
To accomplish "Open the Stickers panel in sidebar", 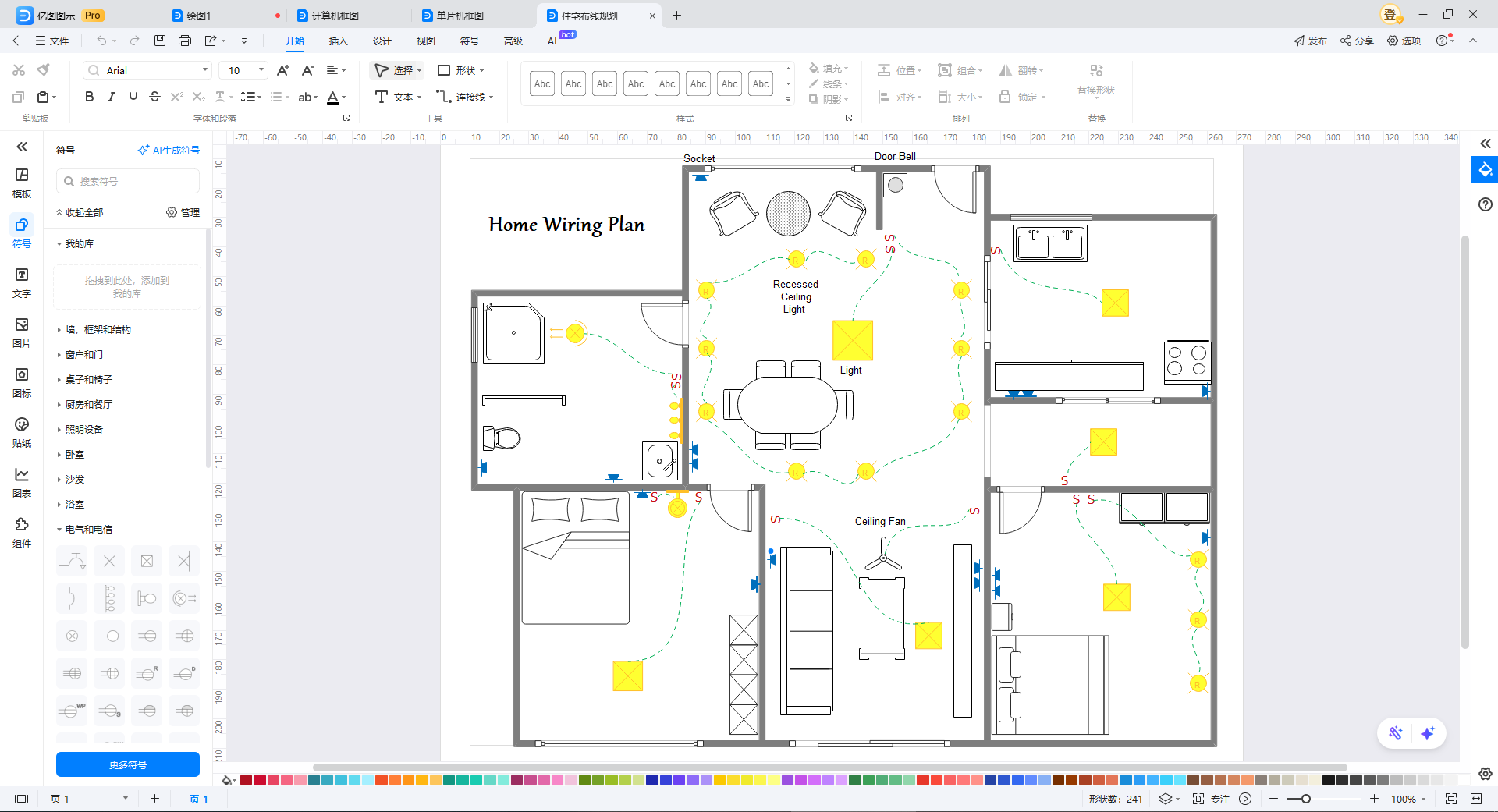I will (x=22, y=433).
